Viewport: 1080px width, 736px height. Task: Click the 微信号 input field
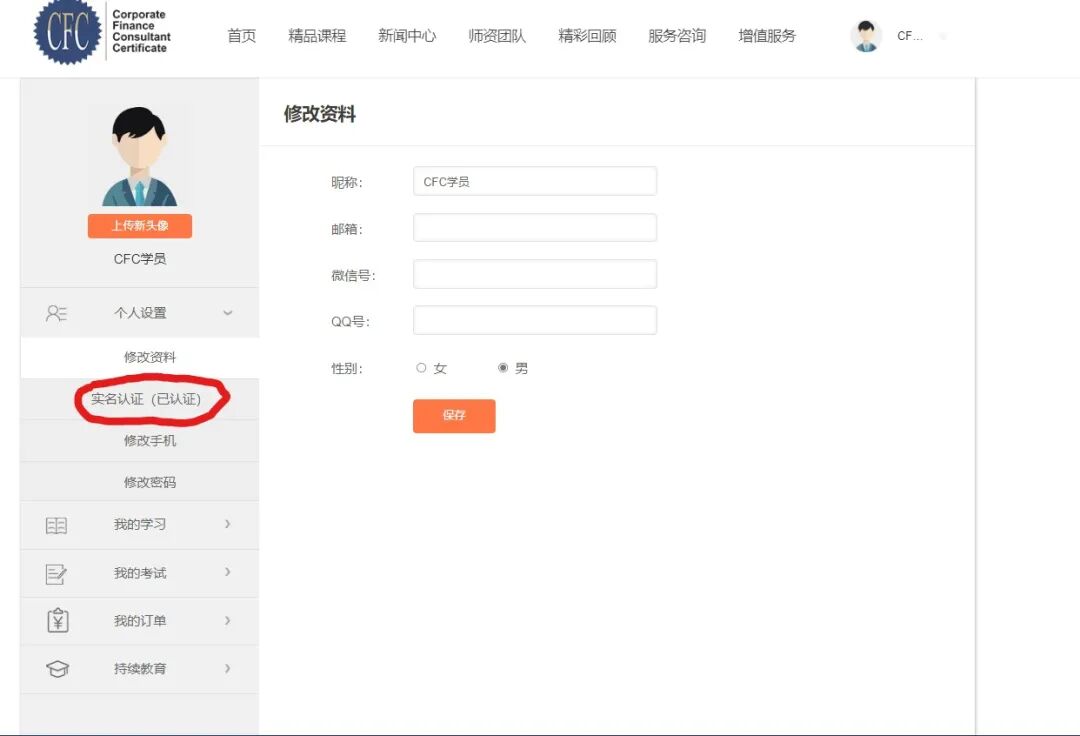[x=535, y=274]
